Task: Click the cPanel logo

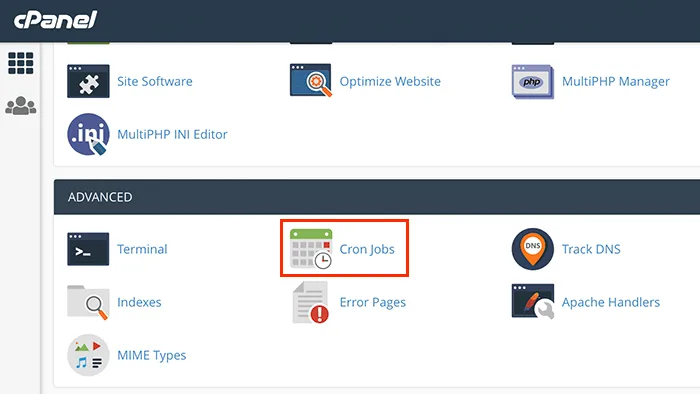Action: point(55,20)
